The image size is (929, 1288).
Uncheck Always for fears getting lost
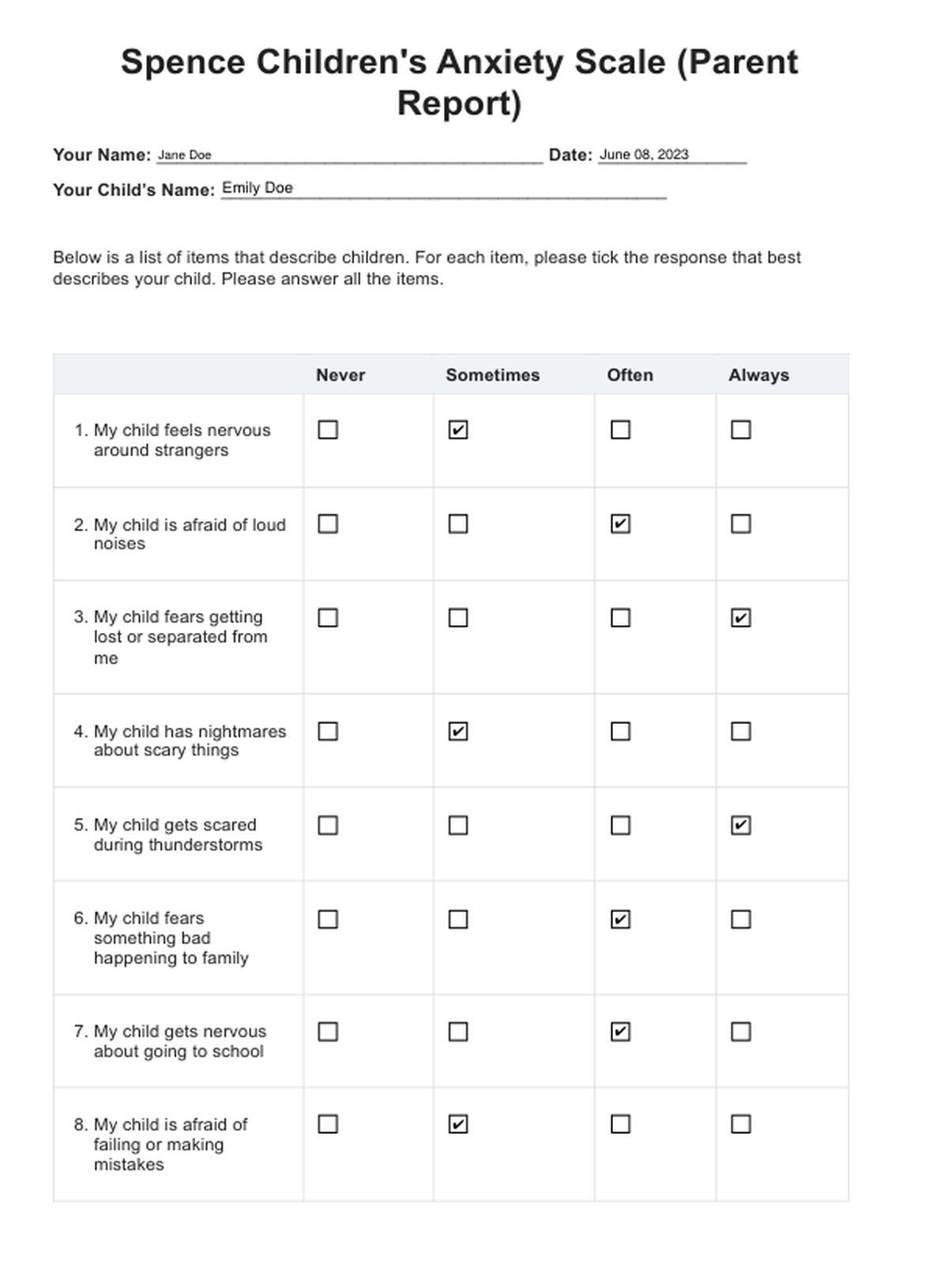pos(741,618)
